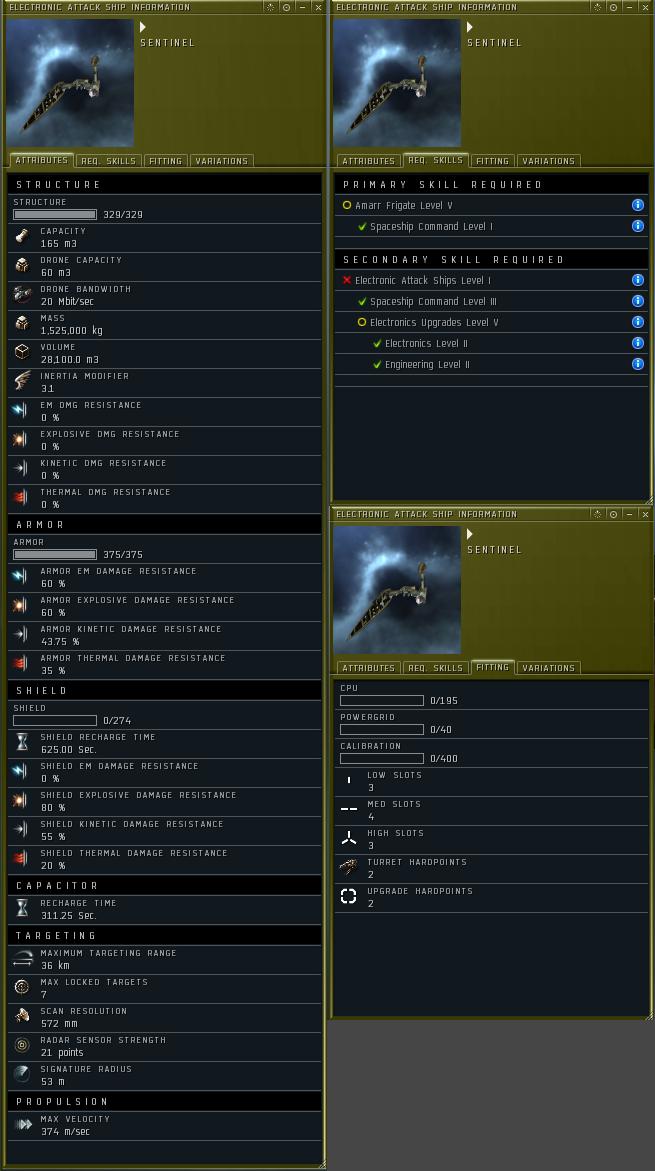Open info for Electronic Attack Ships Level I
This screenshot has height=1171, width=655.
(638, 280)
